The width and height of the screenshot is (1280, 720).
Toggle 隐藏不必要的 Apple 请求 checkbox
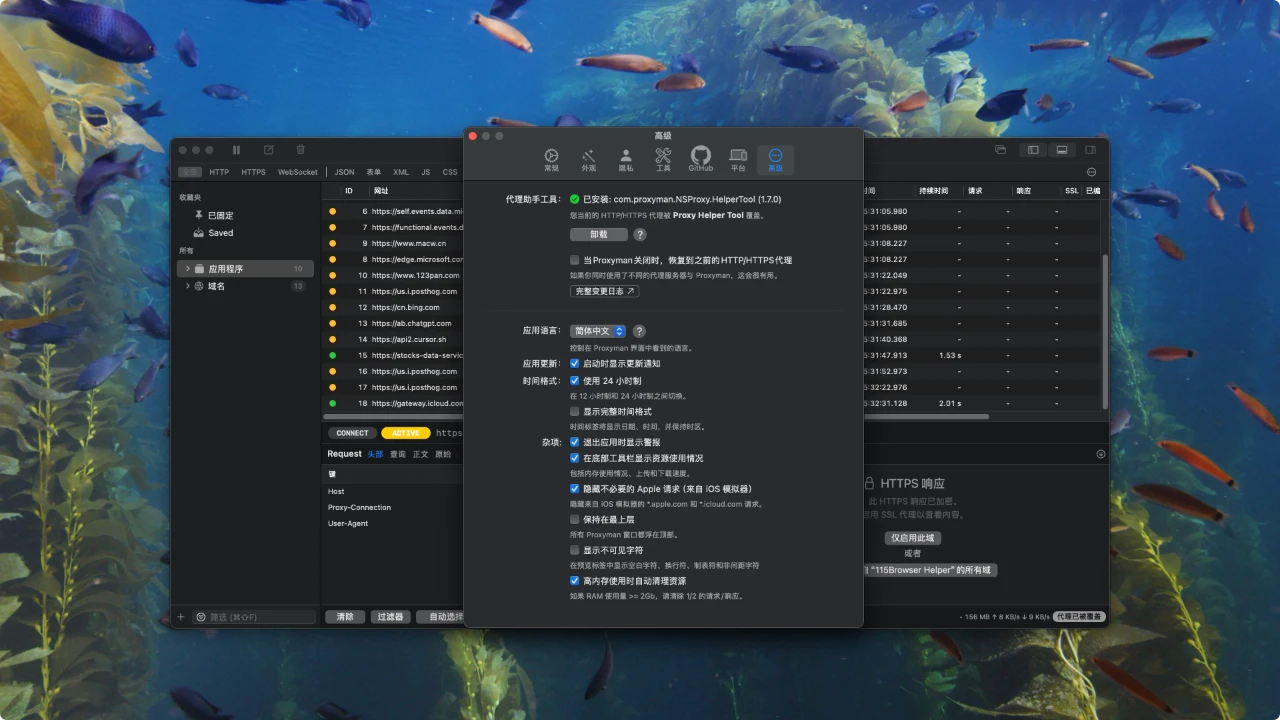click(x=575, y=489)
